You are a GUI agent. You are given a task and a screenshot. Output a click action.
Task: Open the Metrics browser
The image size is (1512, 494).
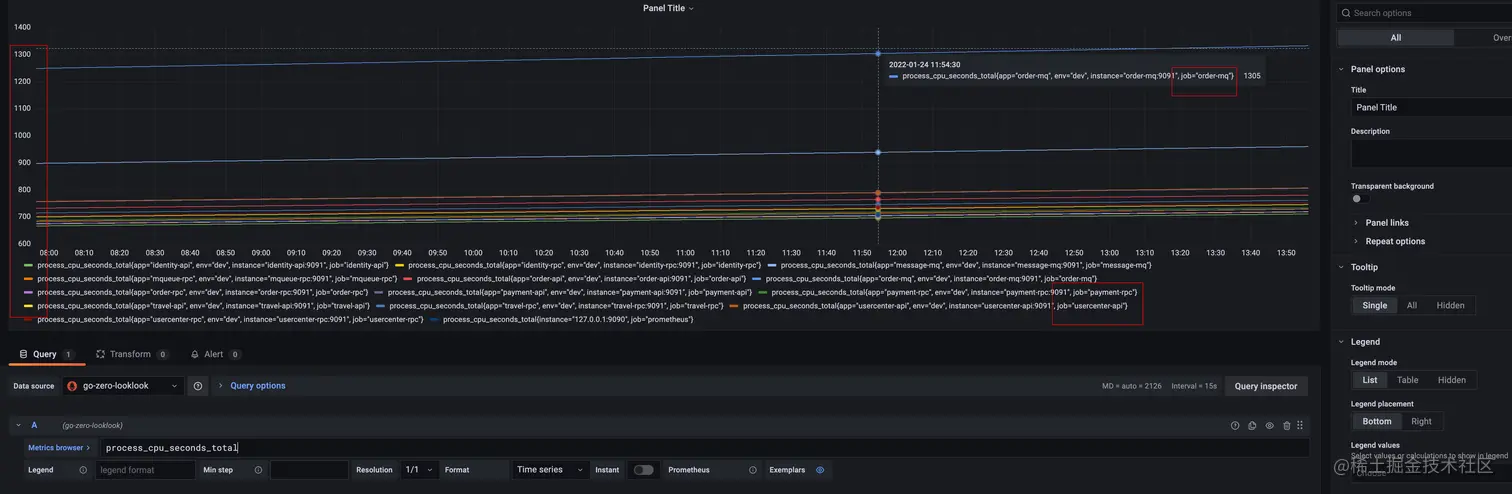click(59, 448)
